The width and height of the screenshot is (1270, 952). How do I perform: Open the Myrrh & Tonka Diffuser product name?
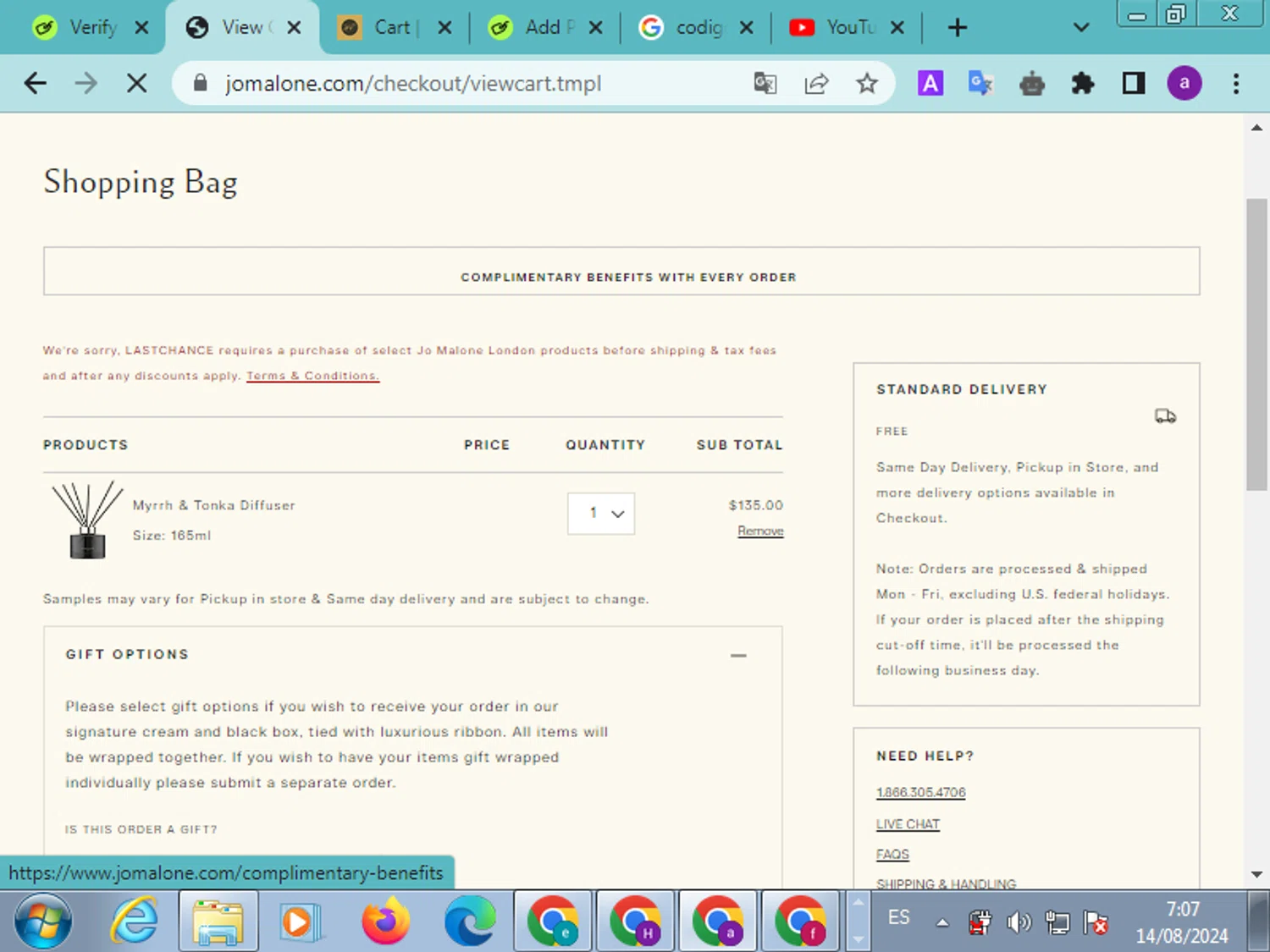214,505
